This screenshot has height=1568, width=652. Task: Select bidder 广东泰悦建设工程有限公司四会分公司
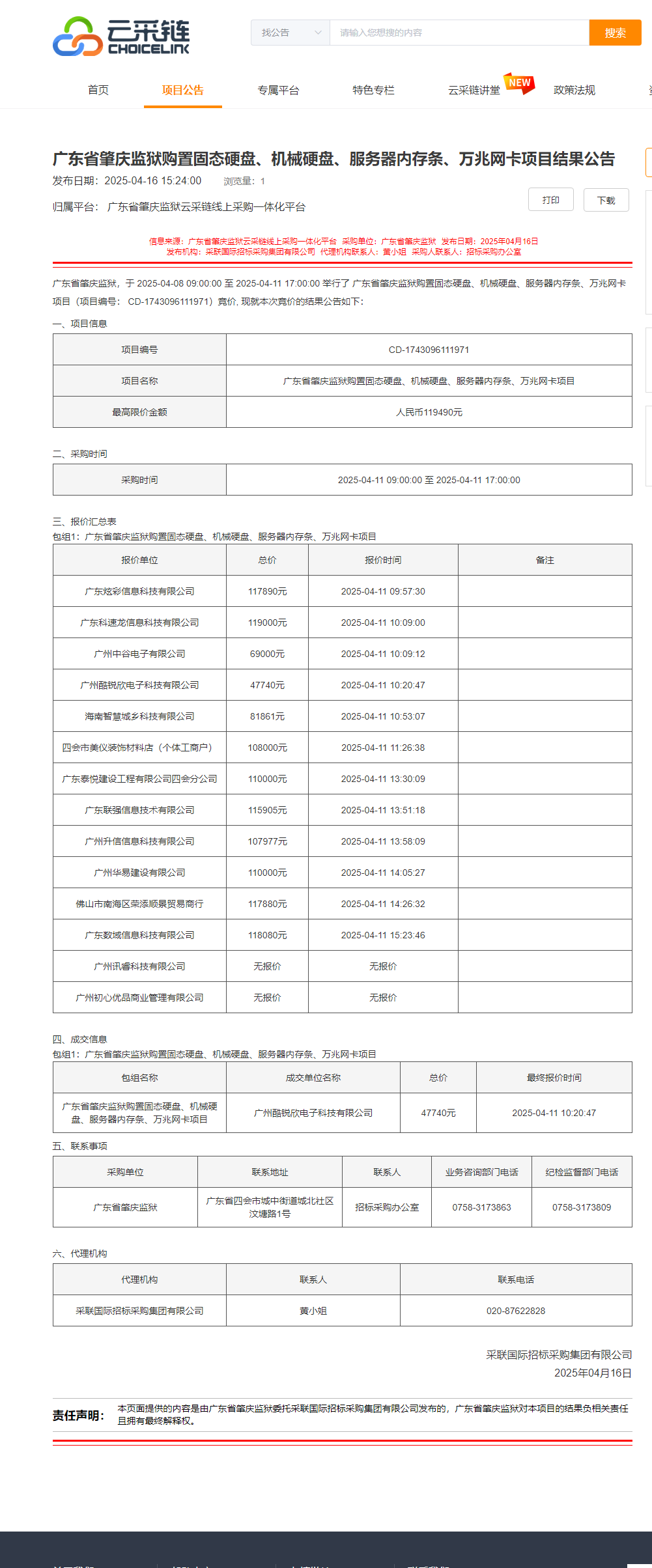point(139,779)
